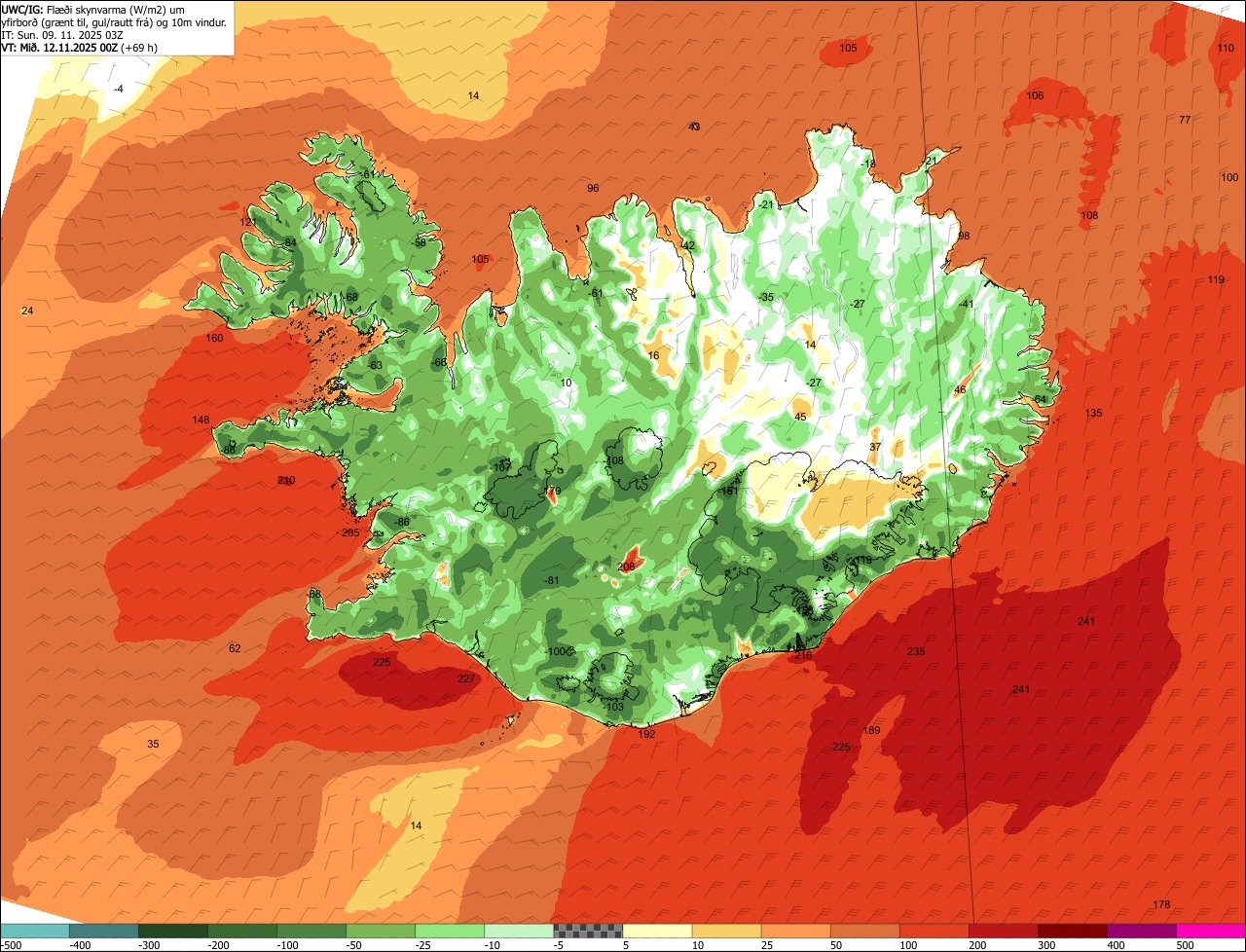
Task: Click the map value '110'
Action: (x=1226, y=49)
